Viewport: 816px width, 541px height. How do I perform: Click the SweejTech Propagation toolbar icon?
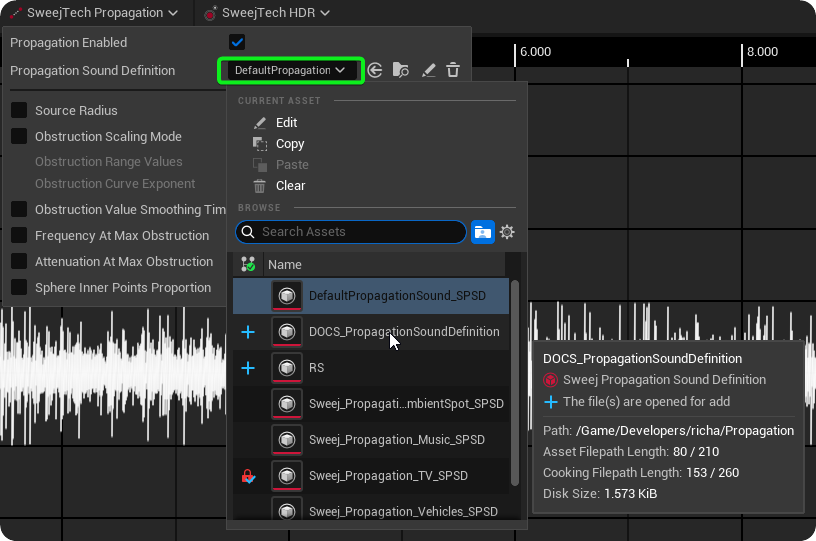pyautogui.click(x=16, y=14)
